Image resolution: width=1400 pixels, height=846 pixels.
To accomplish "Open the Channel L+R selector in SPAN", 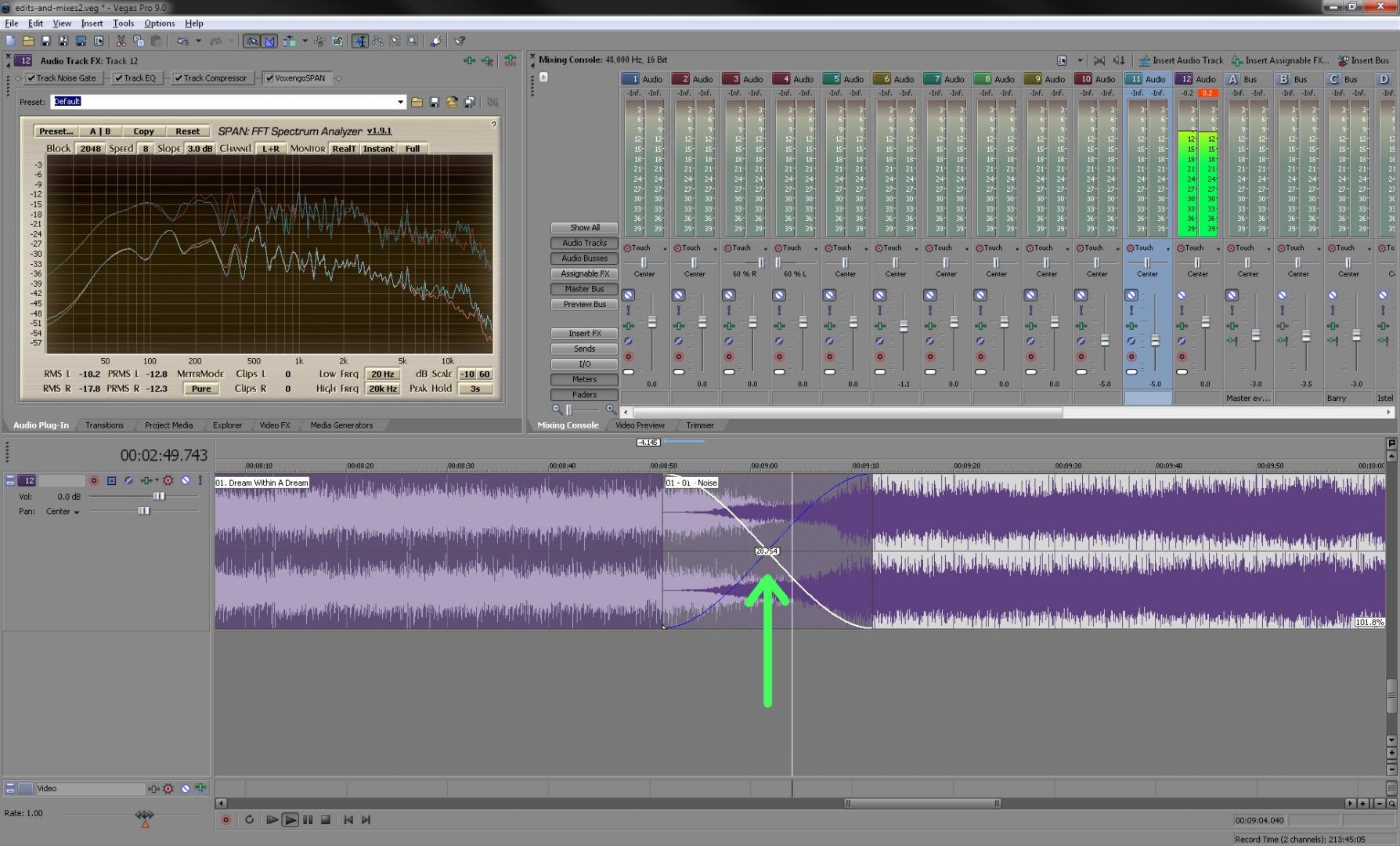I will (271, 149).
